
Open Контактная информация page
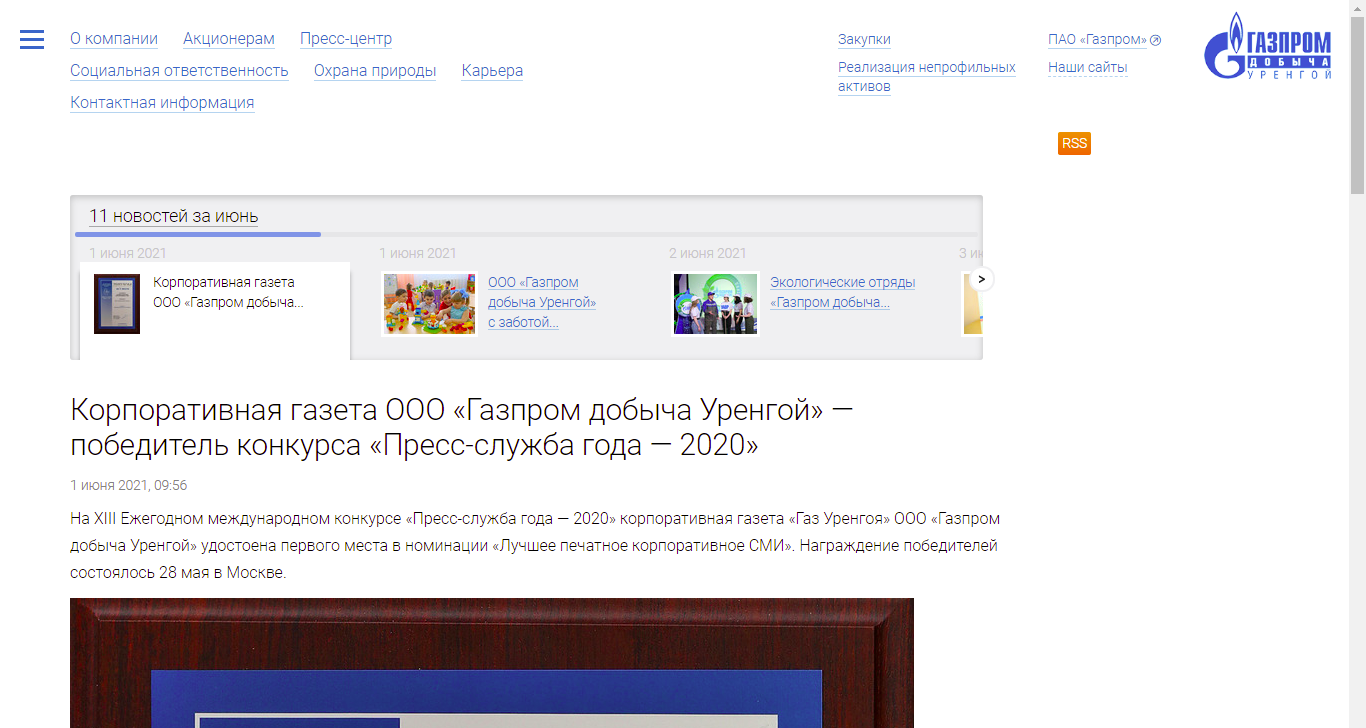[162, 103]
